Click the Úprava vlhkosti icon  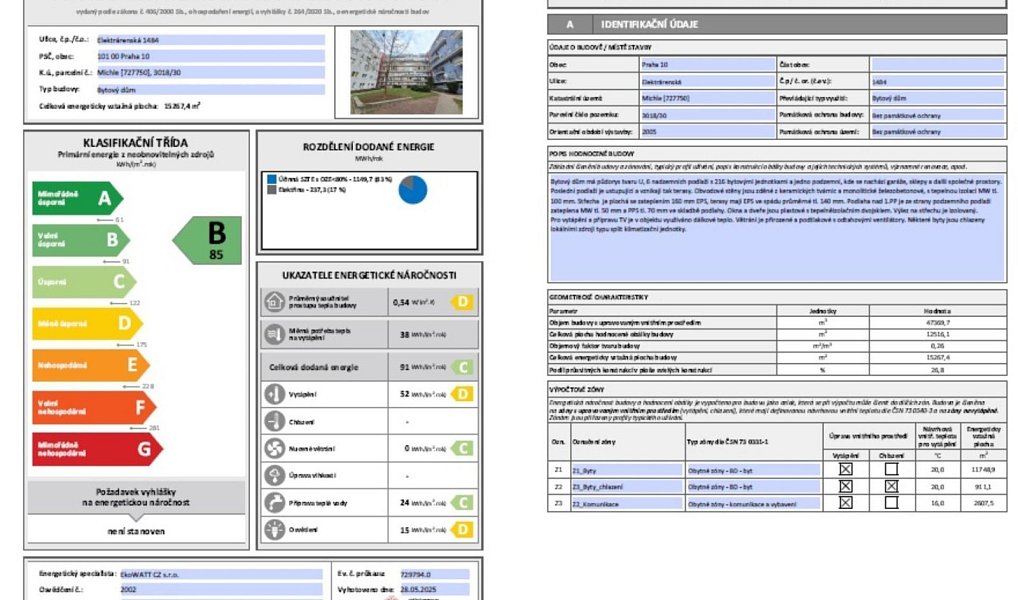tap(275, 475)
